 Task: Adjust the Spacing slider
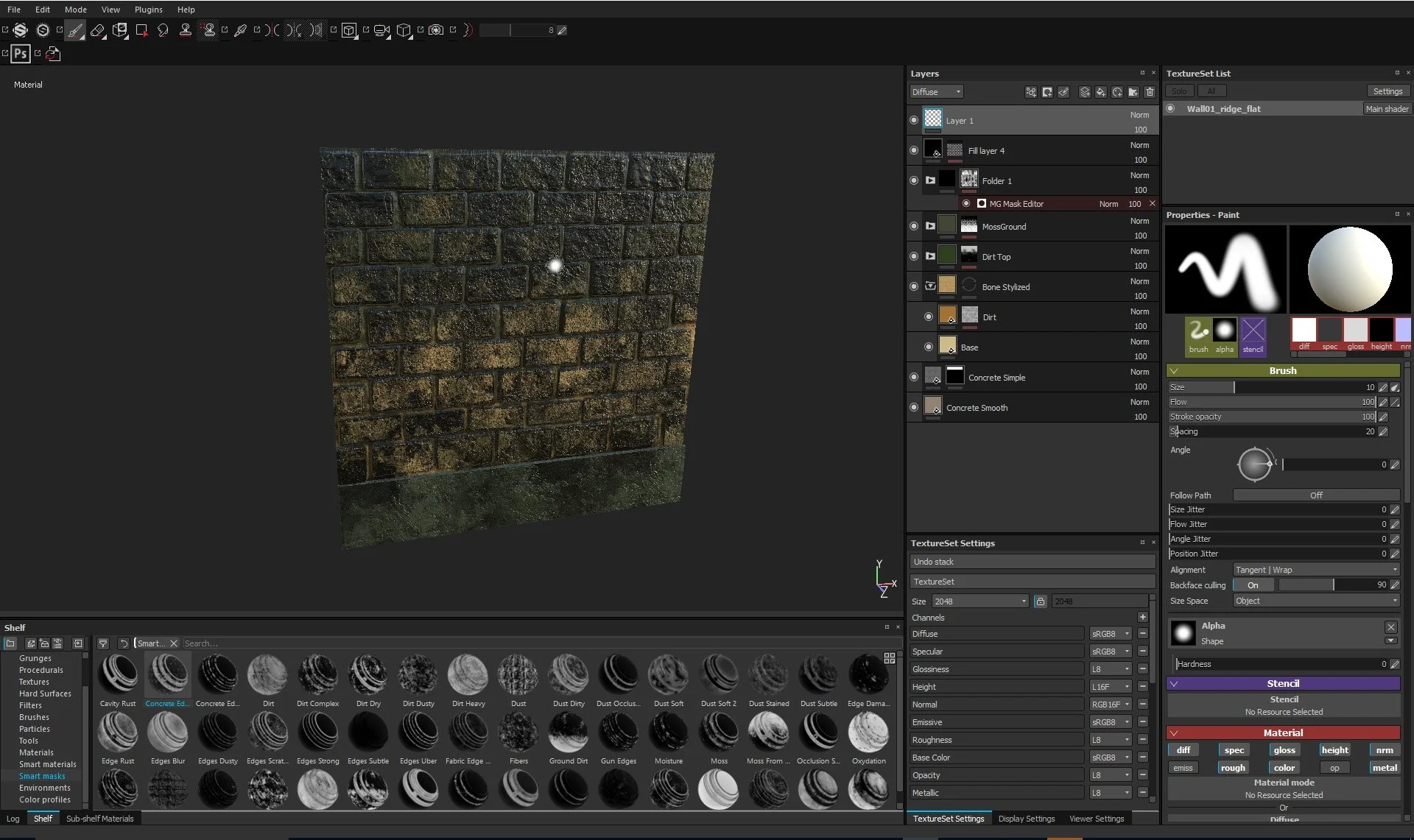[x=1272, y=431]
